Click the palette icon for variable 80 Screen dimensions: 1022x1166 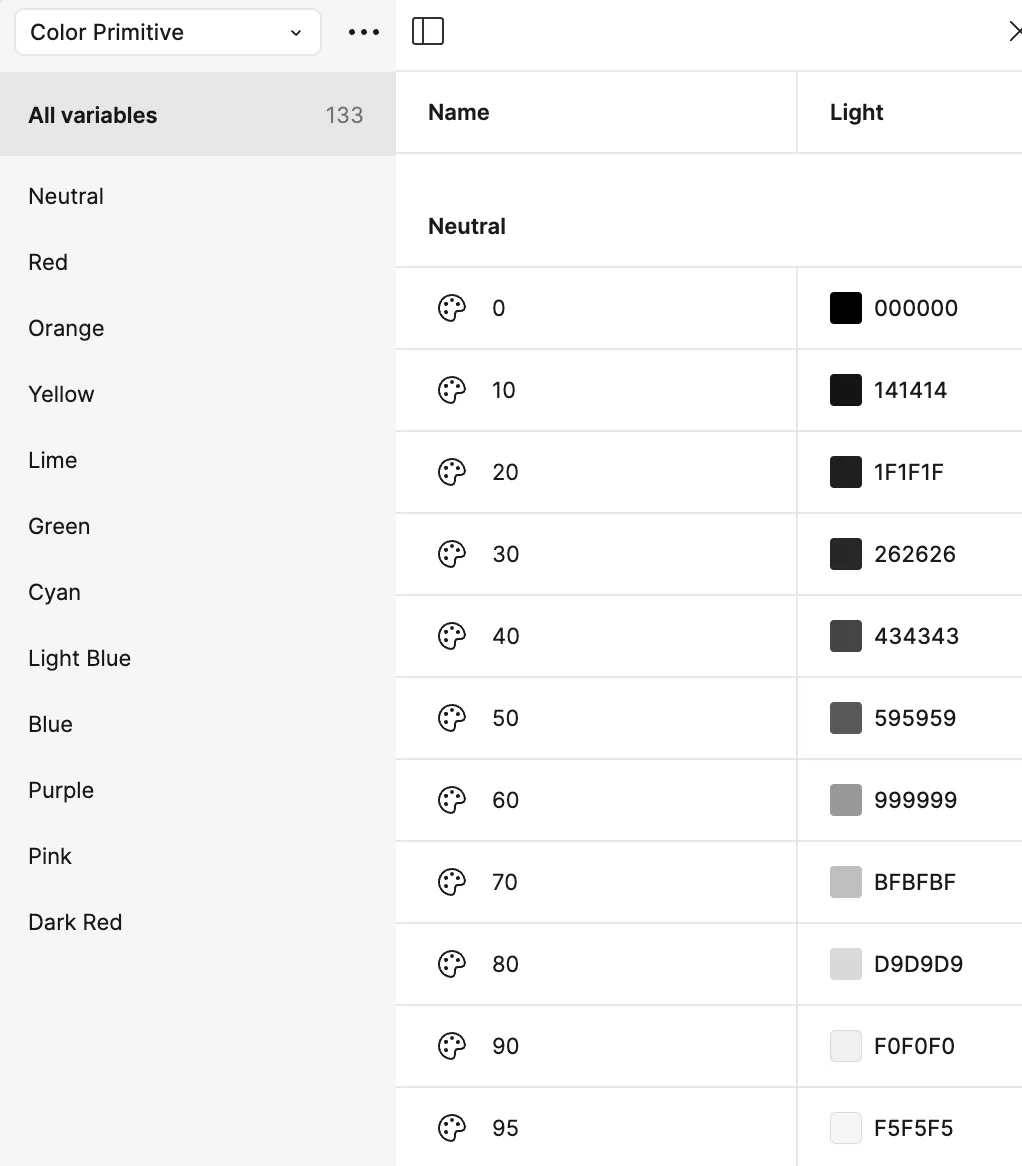[x=452, y=964]
